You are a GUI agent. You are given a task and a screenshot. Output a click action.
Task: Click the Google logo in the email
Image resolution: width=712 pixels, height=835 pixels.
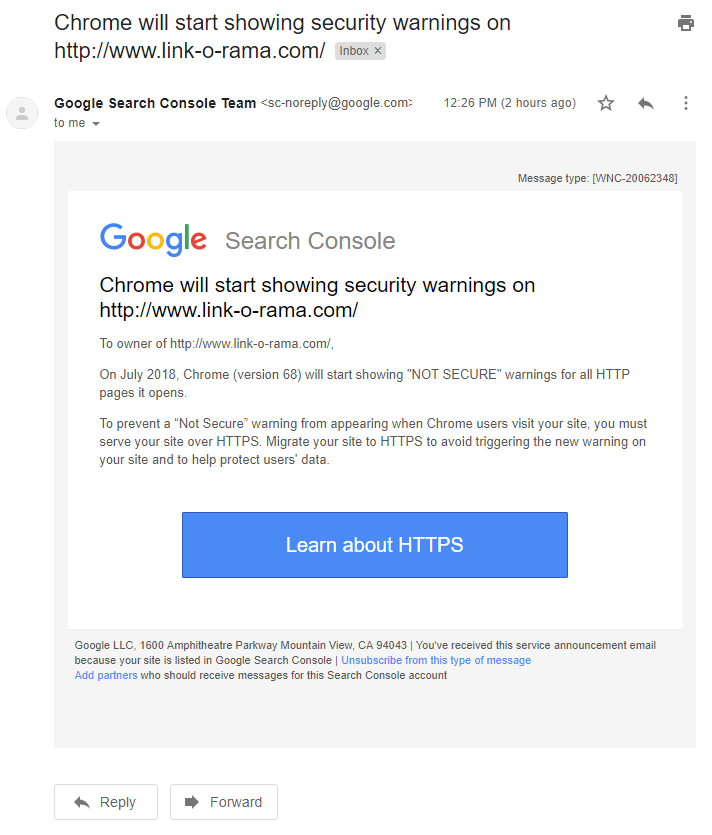[x=153, y=240]
